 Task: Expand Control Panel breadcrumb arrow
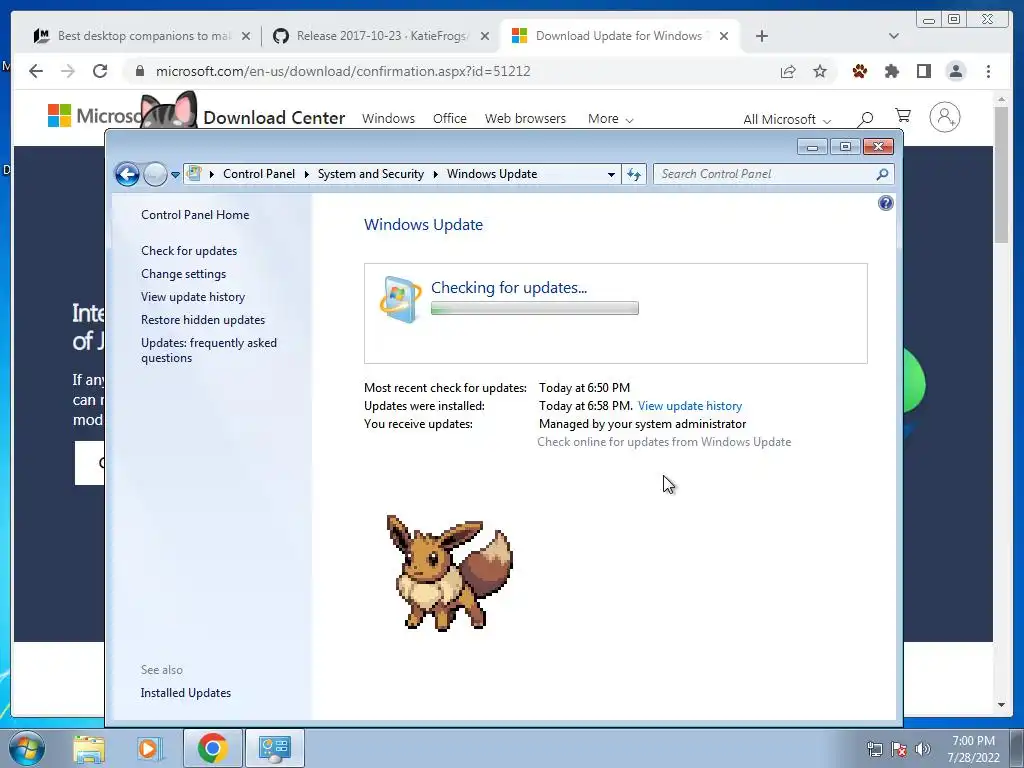[x=212, y=174]
